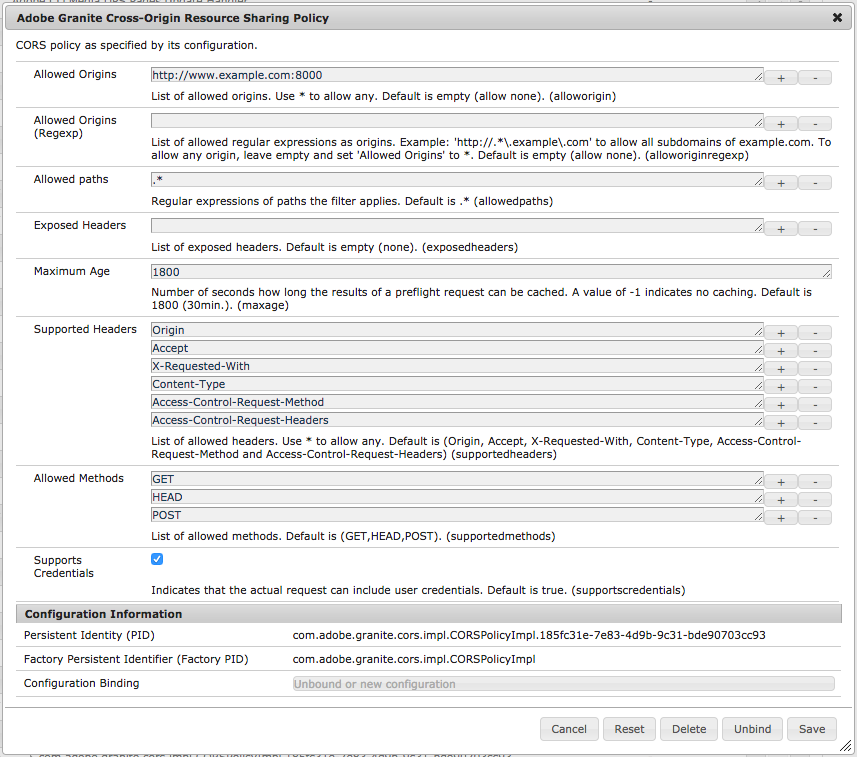
Task: Close the CORS policy dialog
Action: pyautogui.click(x=837, y=17)
